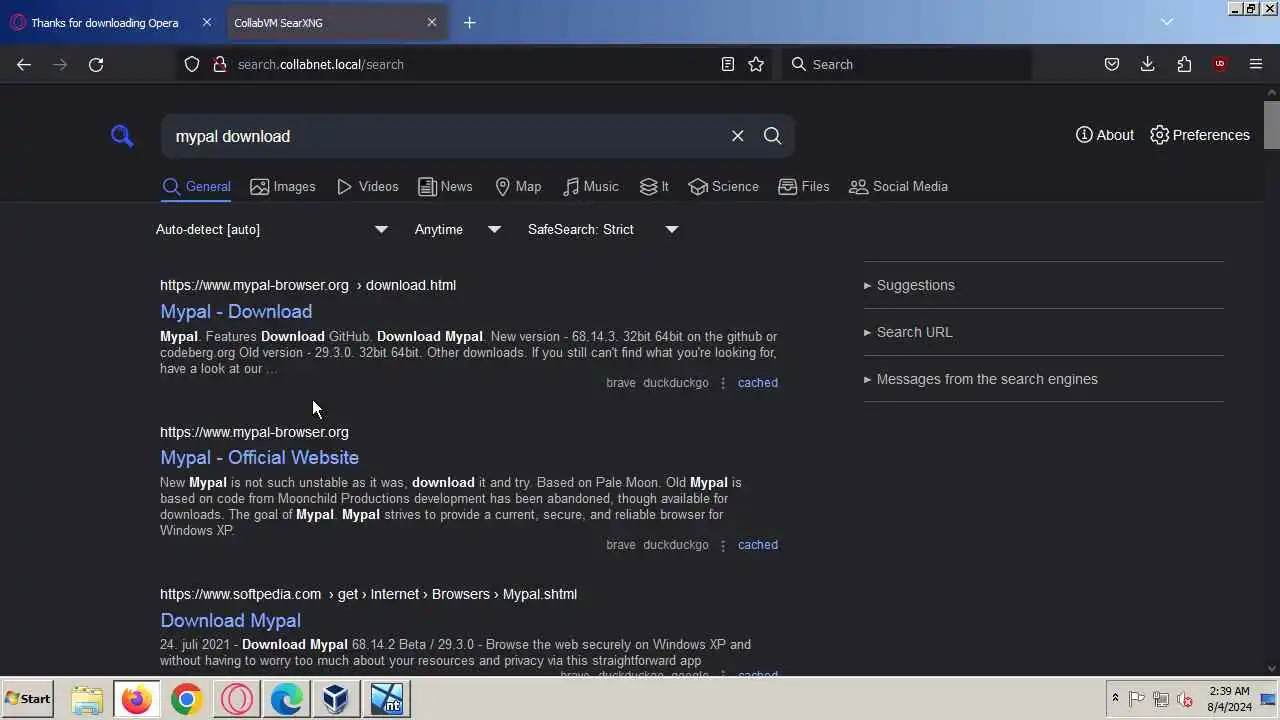
Task: Switch to Music search category
Action: (x=591, y=186)
